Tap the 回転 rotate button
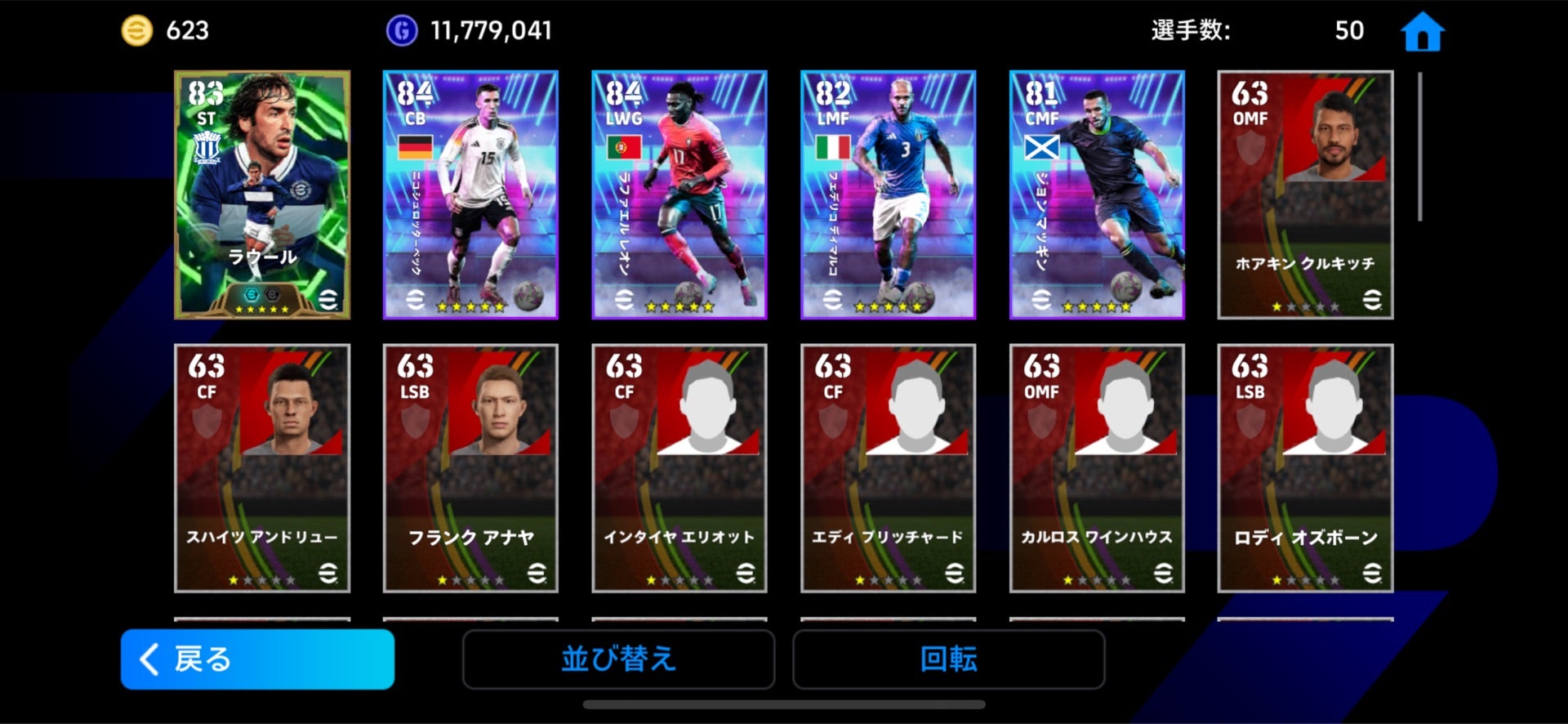The height and width of the screenshot is (724, 1568). coord(948,659)
